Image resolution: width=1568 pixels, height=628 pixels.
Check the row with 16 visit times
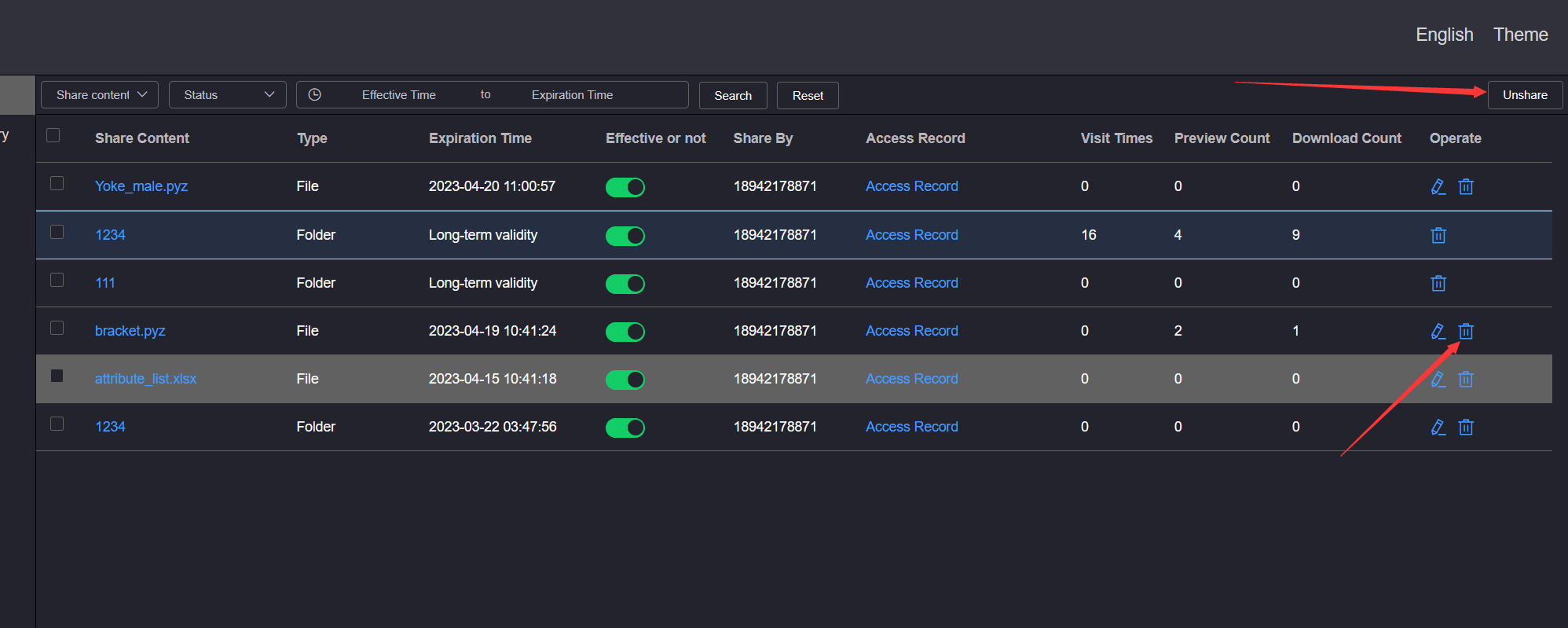coord(57,232)
